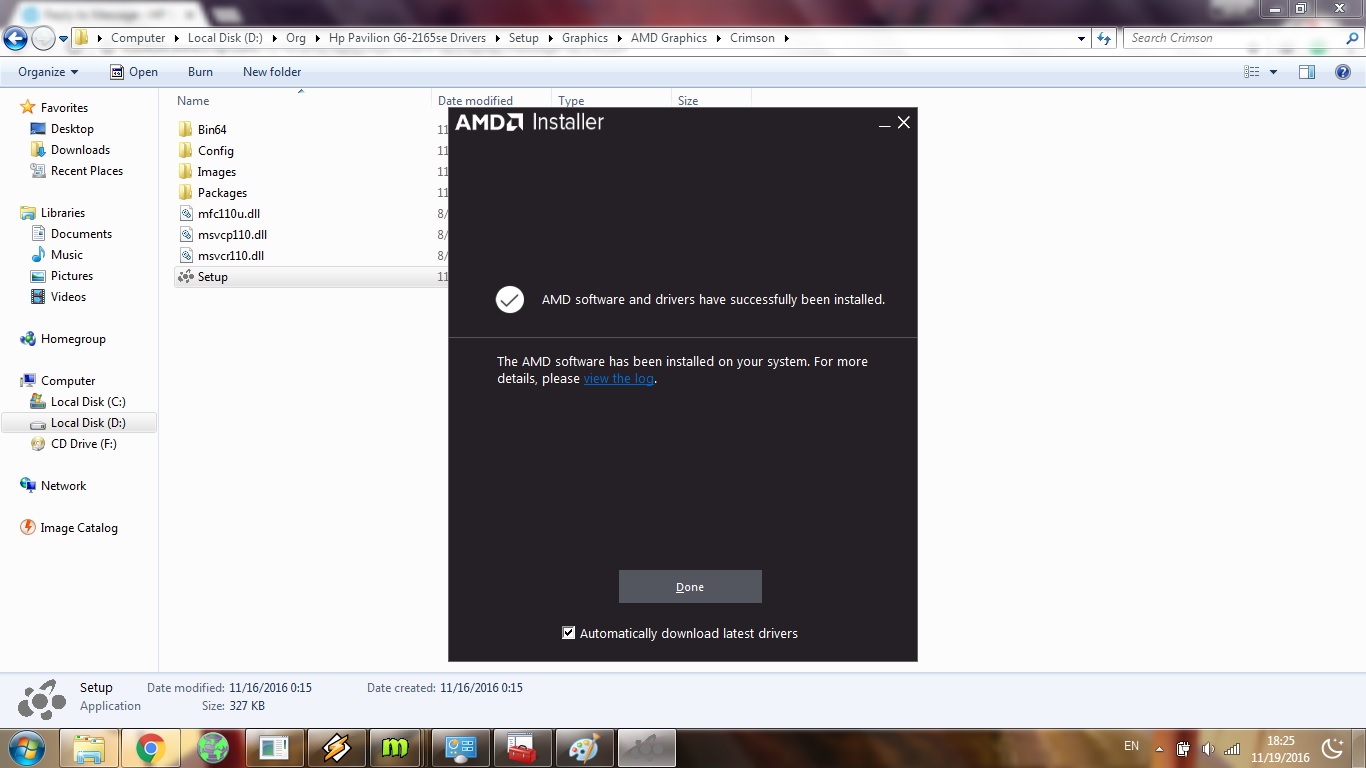1366x768 pixels.
Task: Open Documents library
Action: [81, 234]
